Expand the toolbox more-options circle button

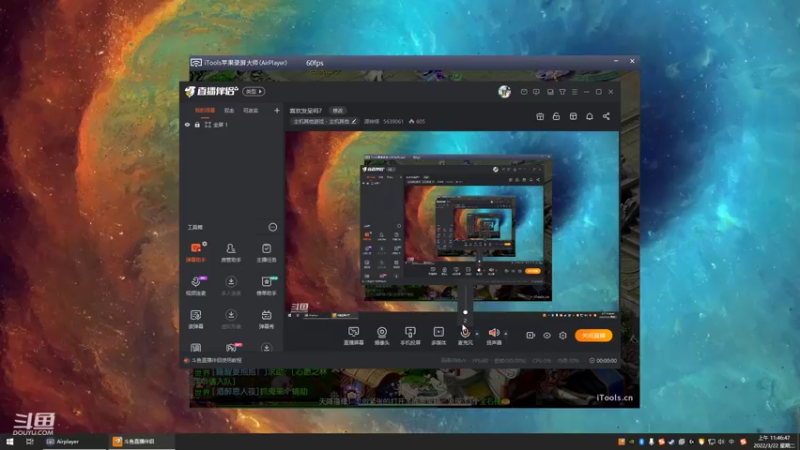(272, 227)
